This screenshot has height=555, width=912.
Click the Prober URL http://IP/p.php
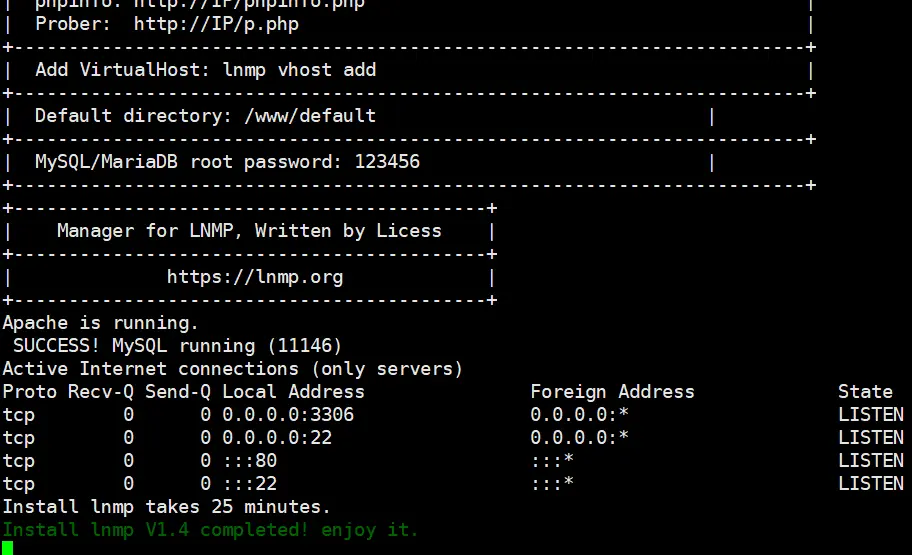(x=216, y=24)
